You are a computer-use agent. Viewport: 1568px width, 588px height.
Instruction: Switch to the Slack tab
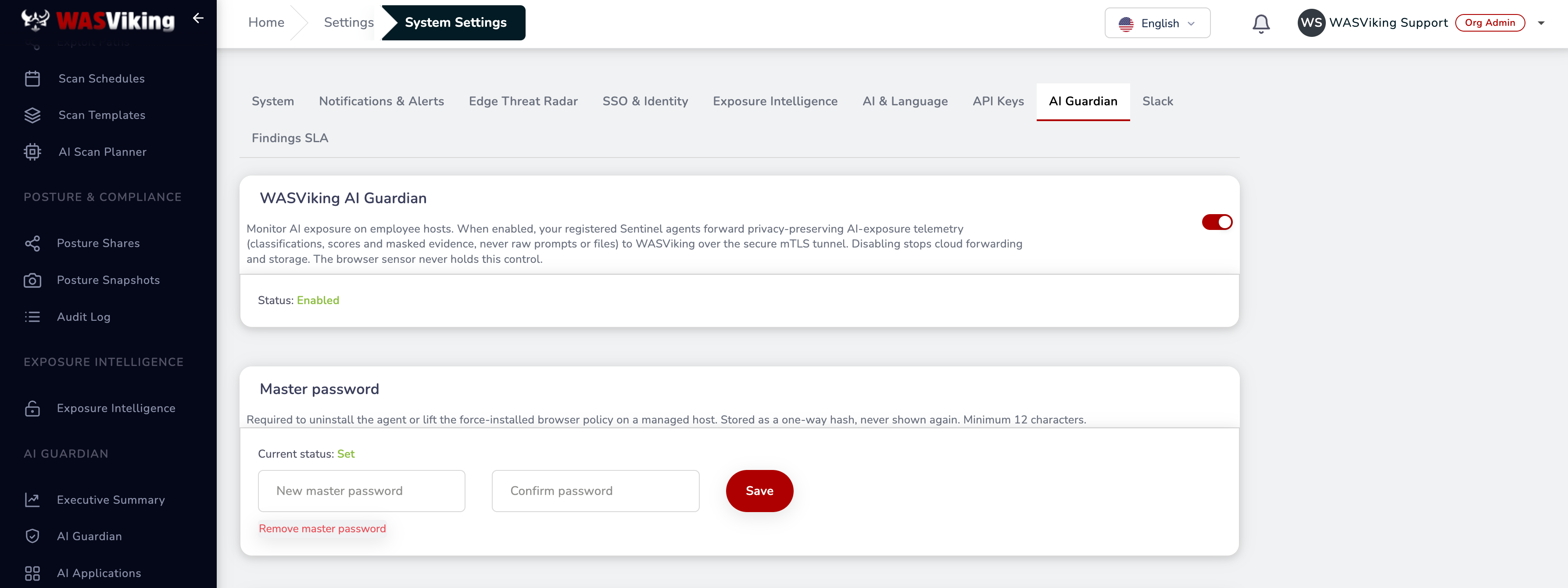(1157, 101)
